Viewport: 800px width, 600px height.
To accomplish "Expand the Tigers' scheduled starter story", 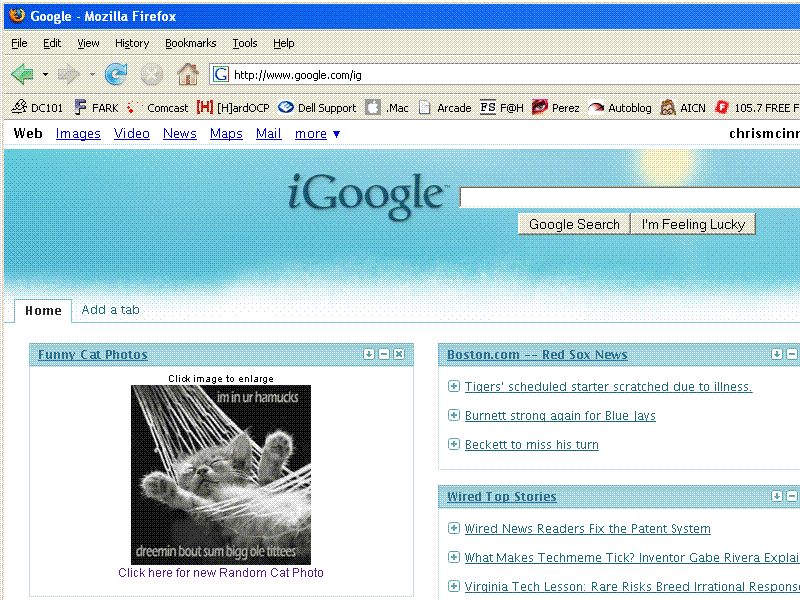I will pyautogui.click(x=454, y=387).
